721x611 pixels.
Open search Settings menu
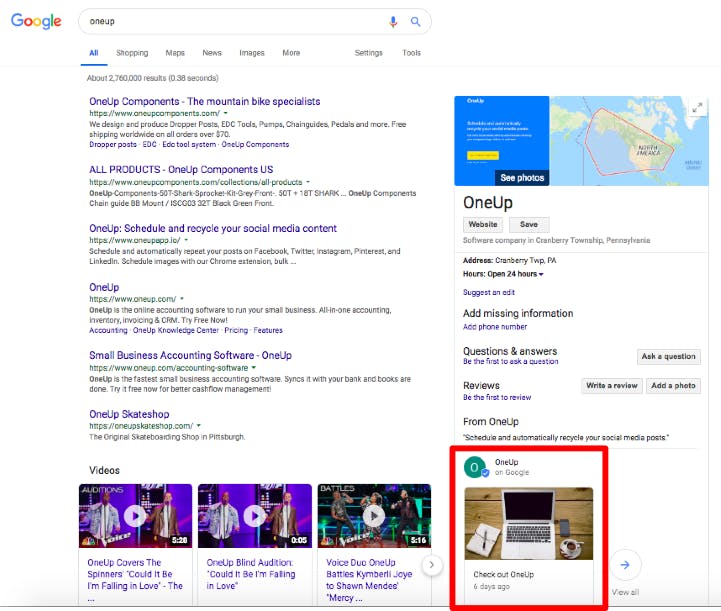tap(368, 53)
